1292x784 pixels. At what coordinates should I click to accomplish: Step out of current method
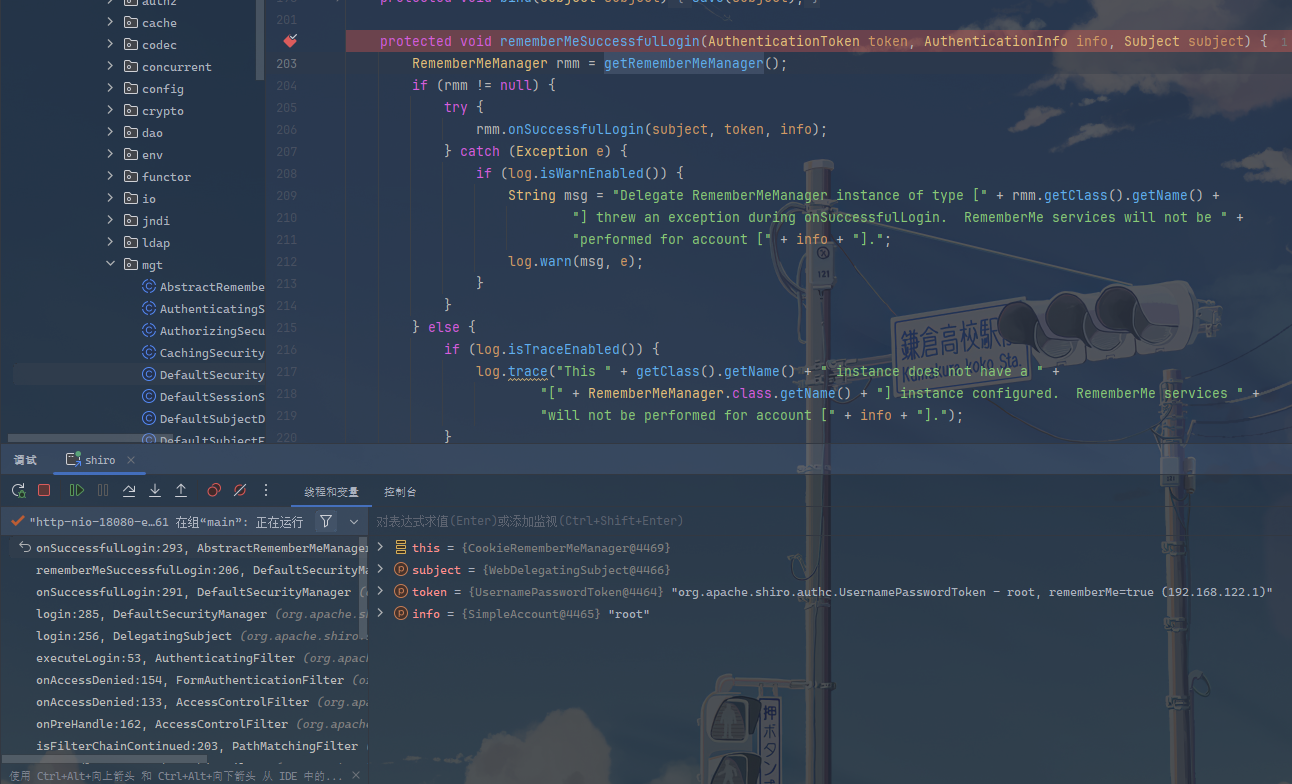181,490
